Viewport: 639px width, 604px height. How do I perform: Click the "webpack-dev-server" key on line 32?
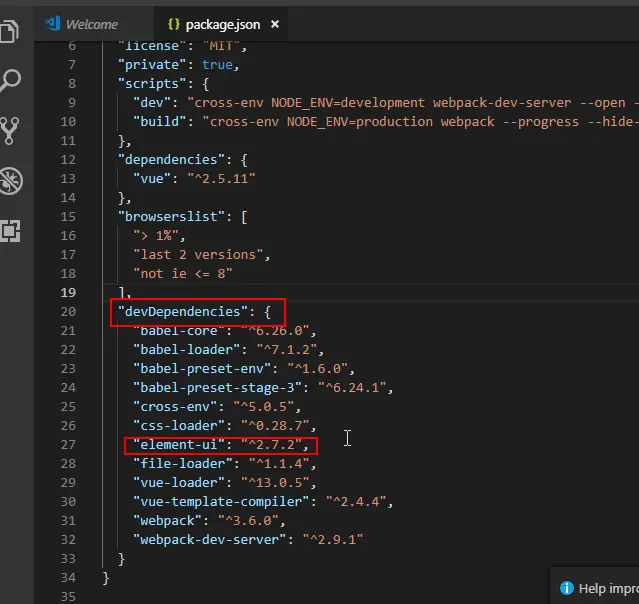[x=210, y=540]
